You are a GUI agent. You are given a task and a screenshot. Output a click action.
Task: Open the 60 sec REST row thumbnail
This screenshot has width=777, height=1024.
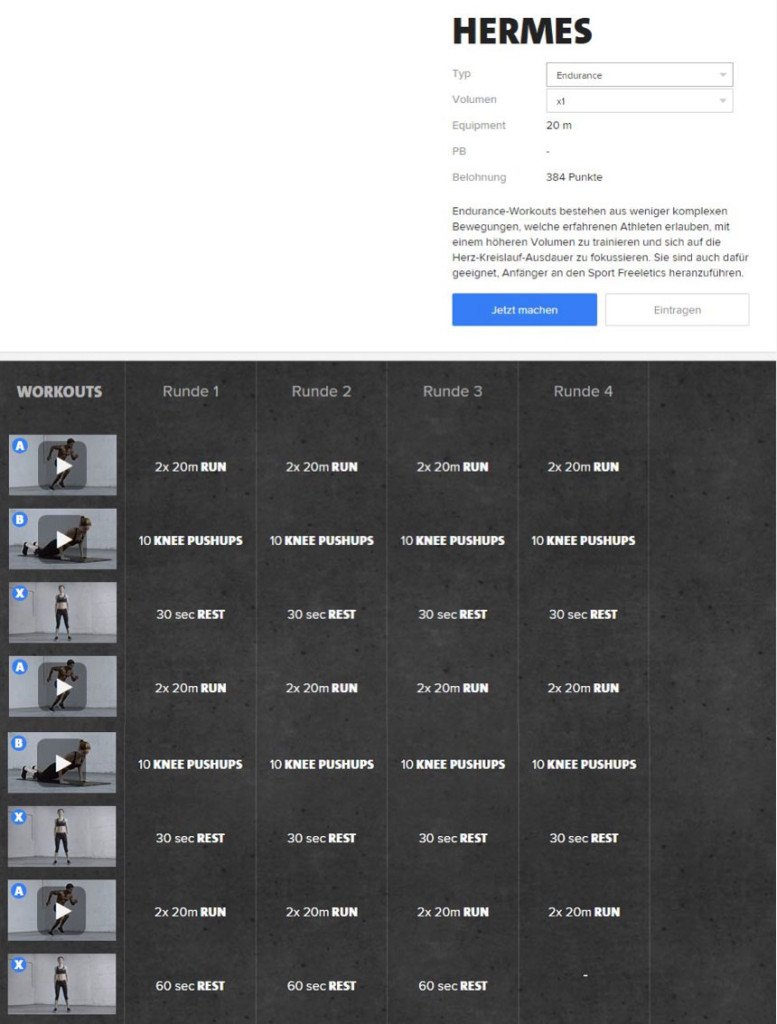click(62, 984)
